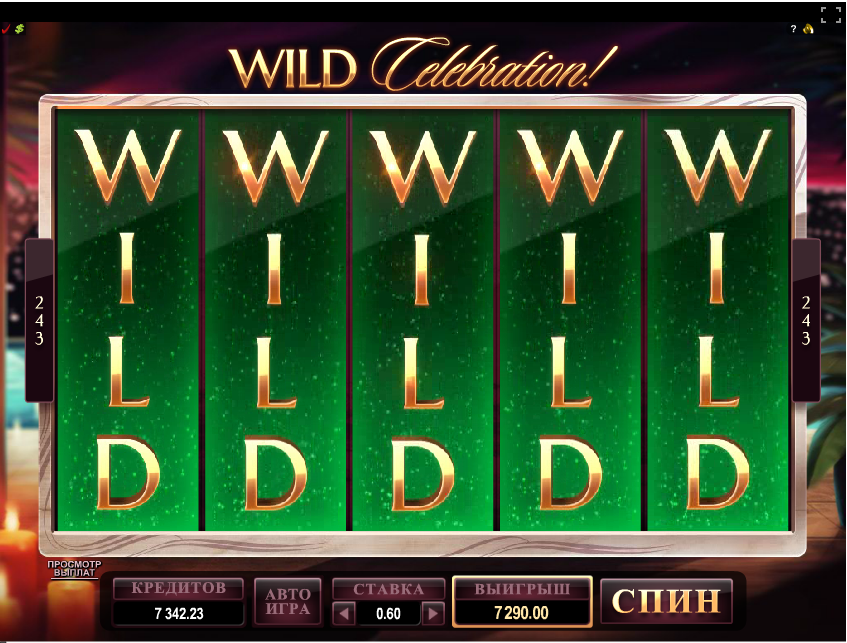Click the ВЫИГРЫШ win amount display
Screen dimensions: 847x643
522,601
